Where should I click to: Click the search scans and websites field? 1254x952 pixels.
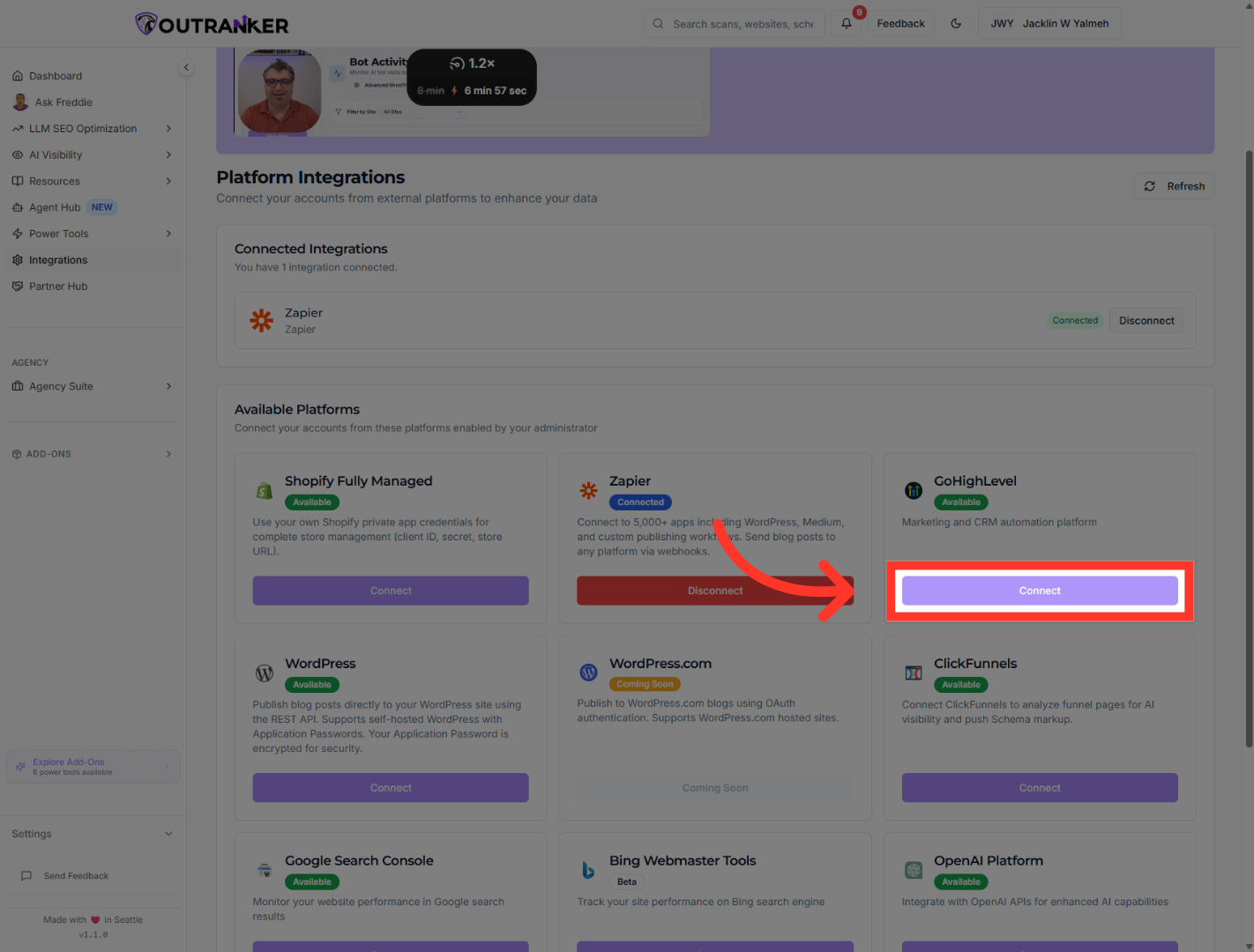[735, 24]
